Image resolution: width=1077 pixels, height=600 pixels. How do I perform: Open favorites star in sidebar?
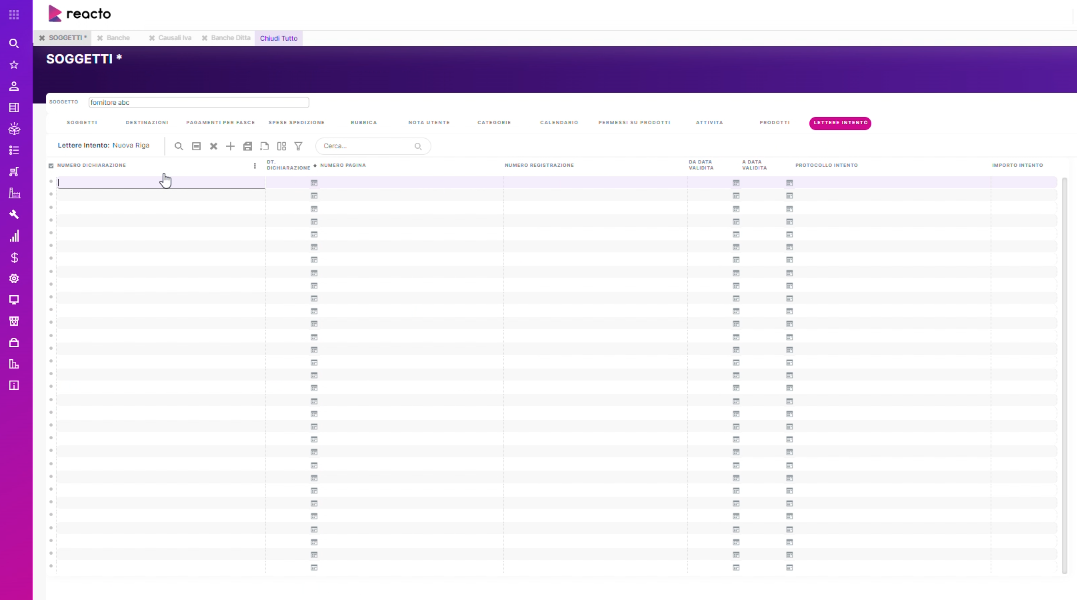click(14, 65)
